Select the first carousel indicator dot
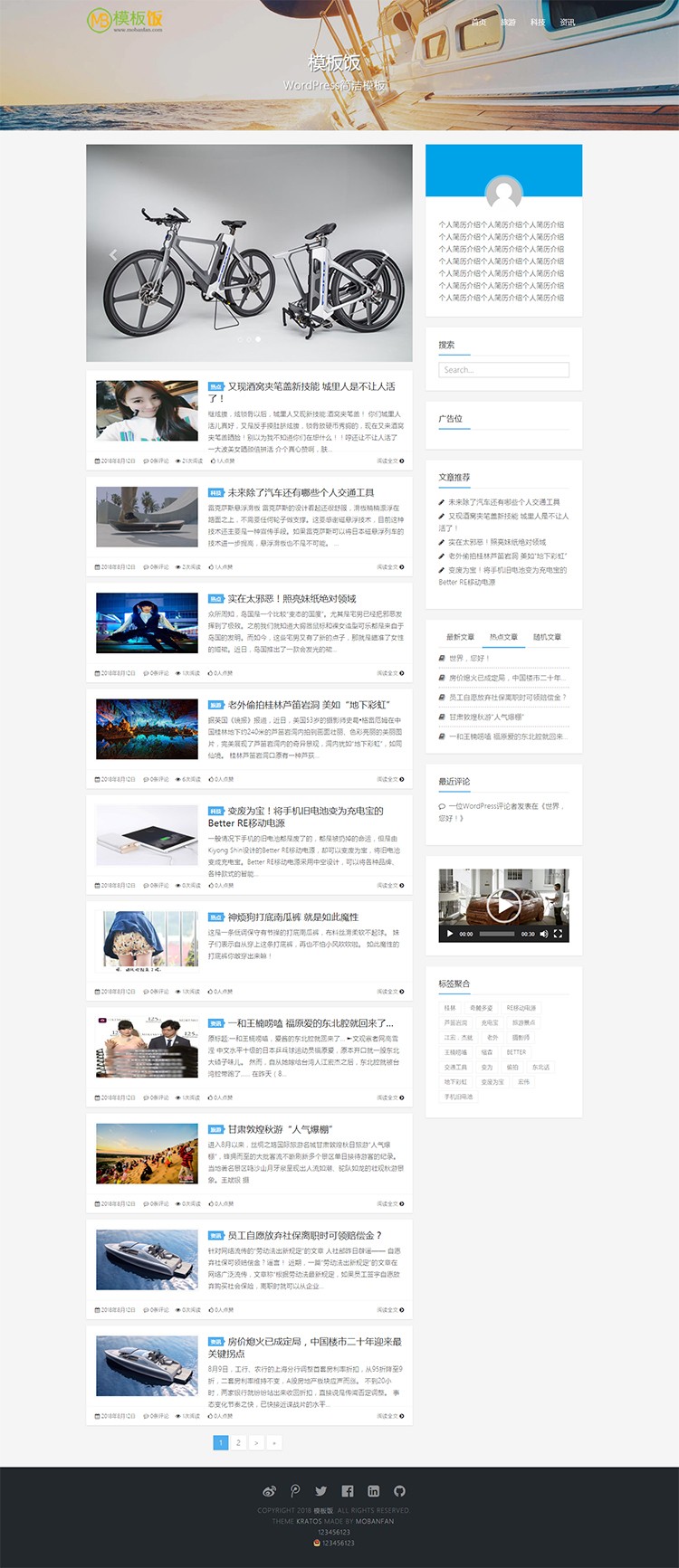The height and width of the screenshot is (1568, 679). (240, 339)
